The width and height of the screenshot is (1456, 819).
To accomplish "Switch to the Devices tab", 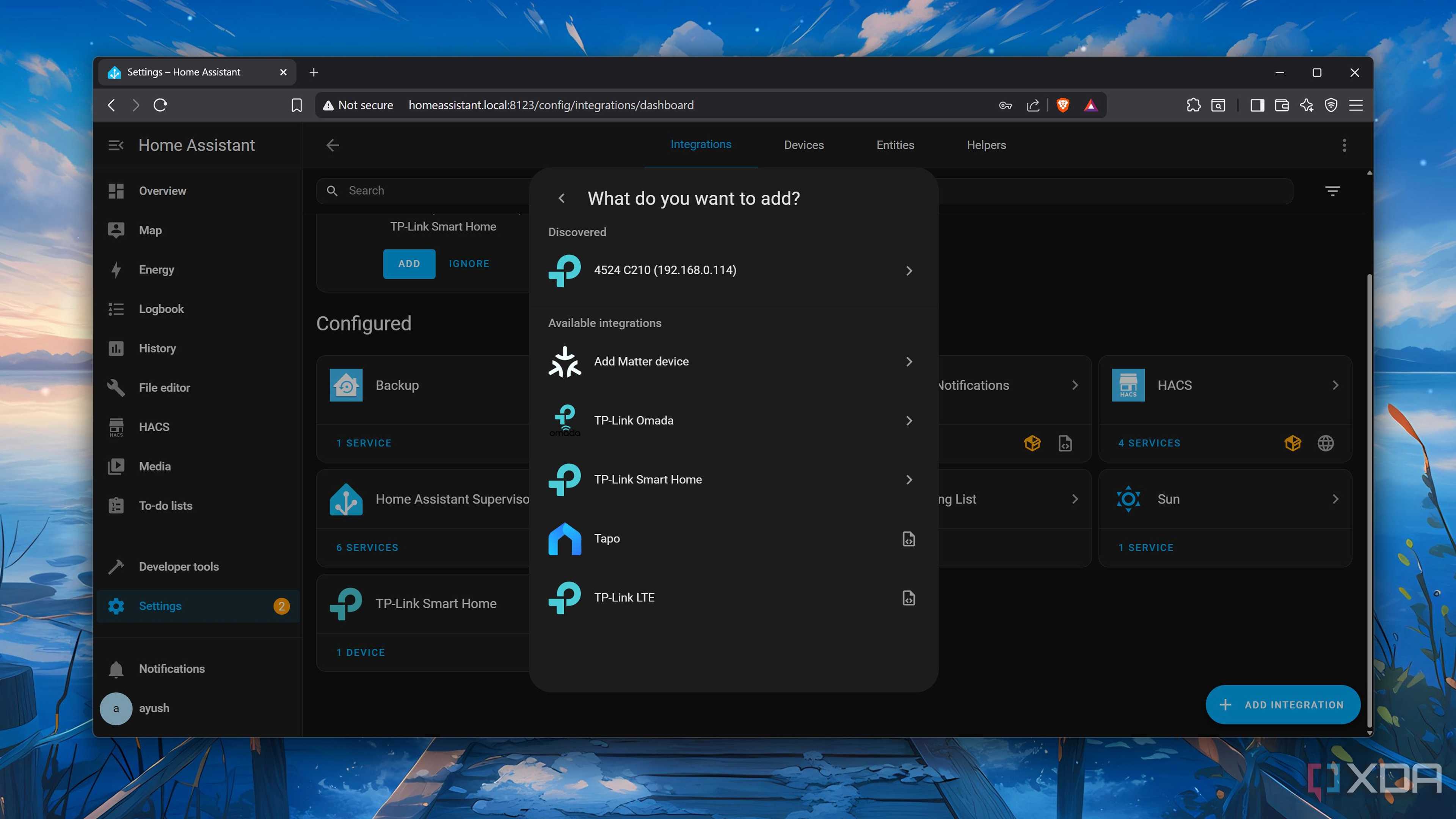I will 804,145.
